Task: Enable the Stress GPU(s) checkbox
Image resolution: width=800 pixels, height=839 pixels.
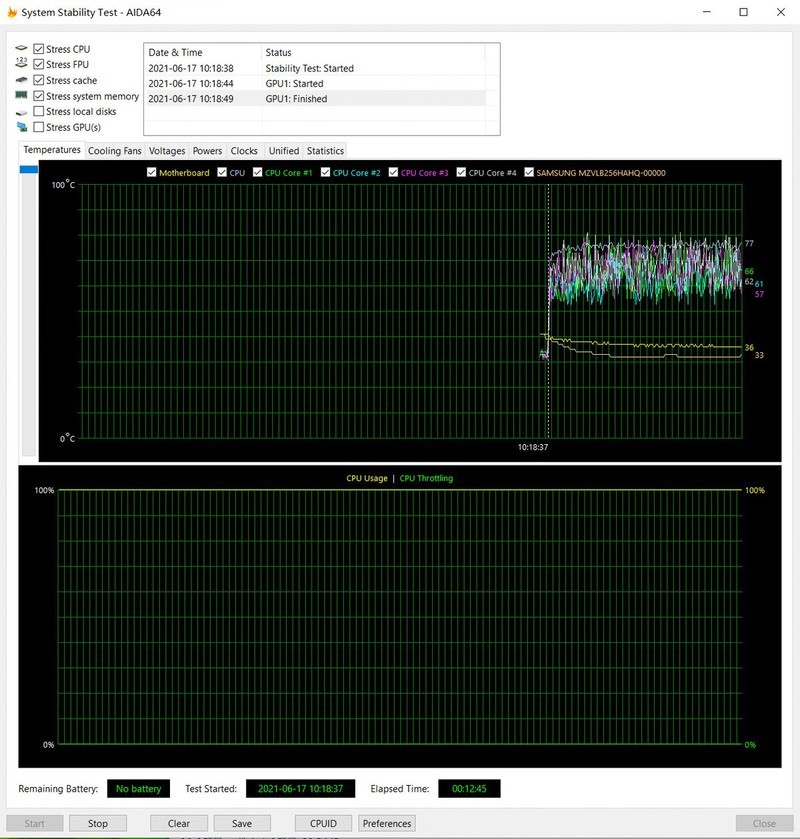Action: point(39,128)
